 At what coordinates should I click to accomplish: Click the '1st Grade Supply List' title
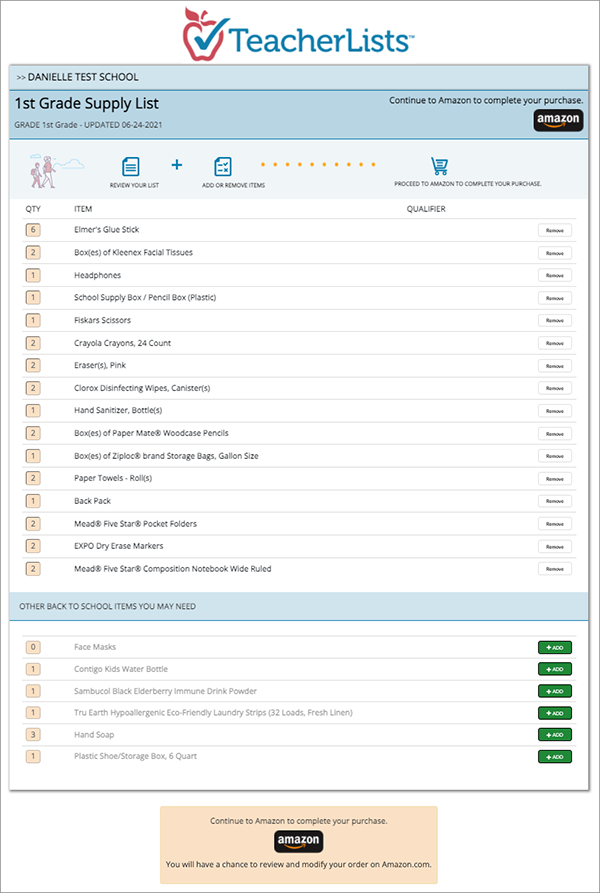click(x=87, y=104)
